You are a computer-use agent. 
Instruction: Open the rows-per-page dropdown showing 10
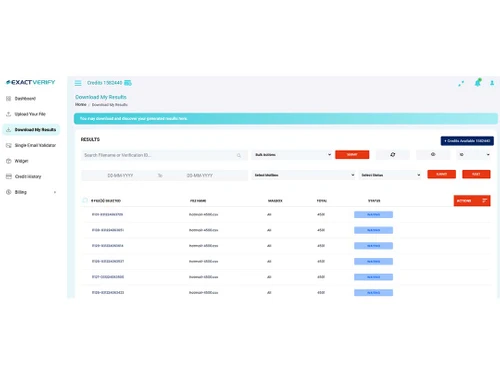tap(474, 155)
